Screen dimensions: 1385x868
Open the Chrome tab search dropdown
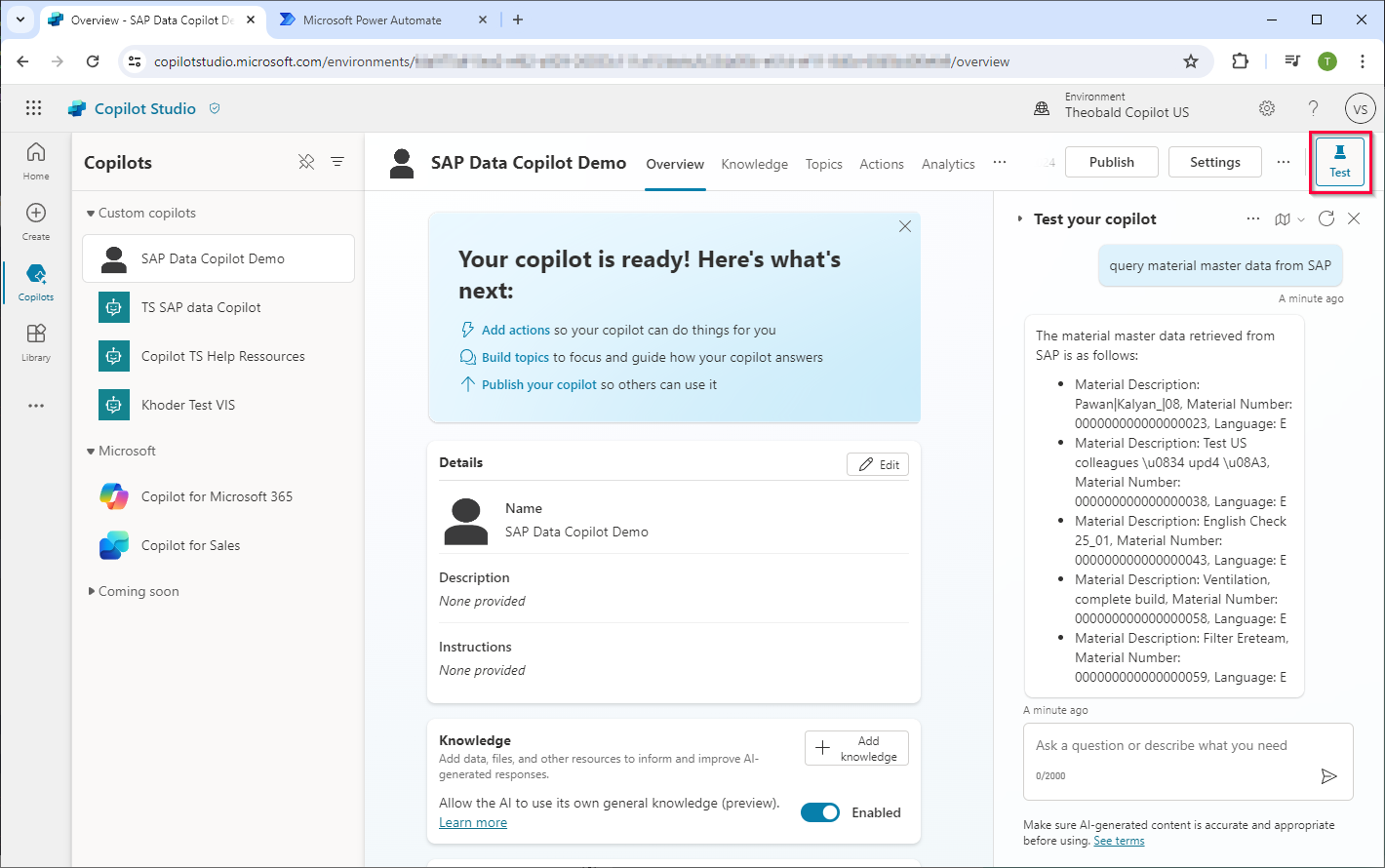pos(20,20)
